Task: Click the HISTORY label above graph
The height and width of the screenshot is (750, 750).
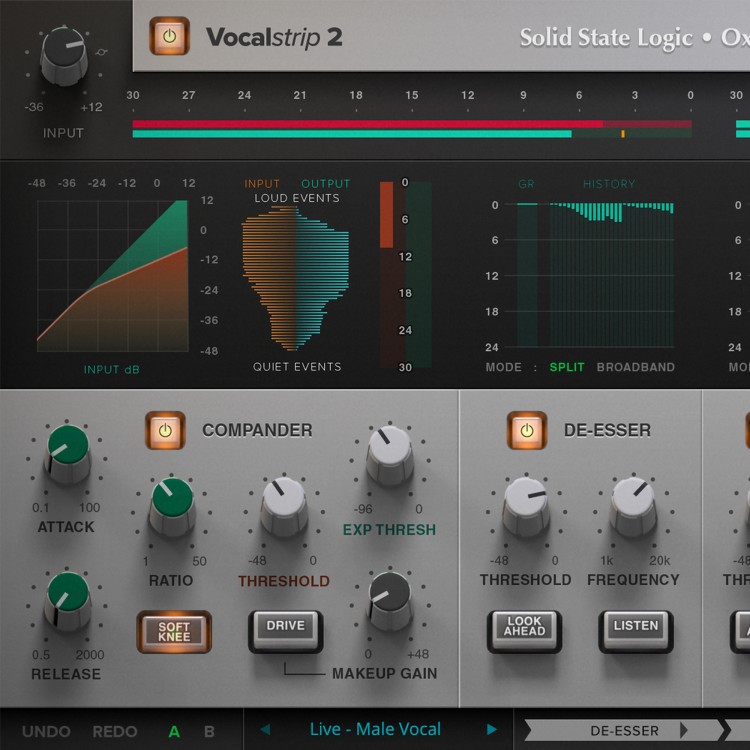Action: pyautogui.click(x=609, y=184)
